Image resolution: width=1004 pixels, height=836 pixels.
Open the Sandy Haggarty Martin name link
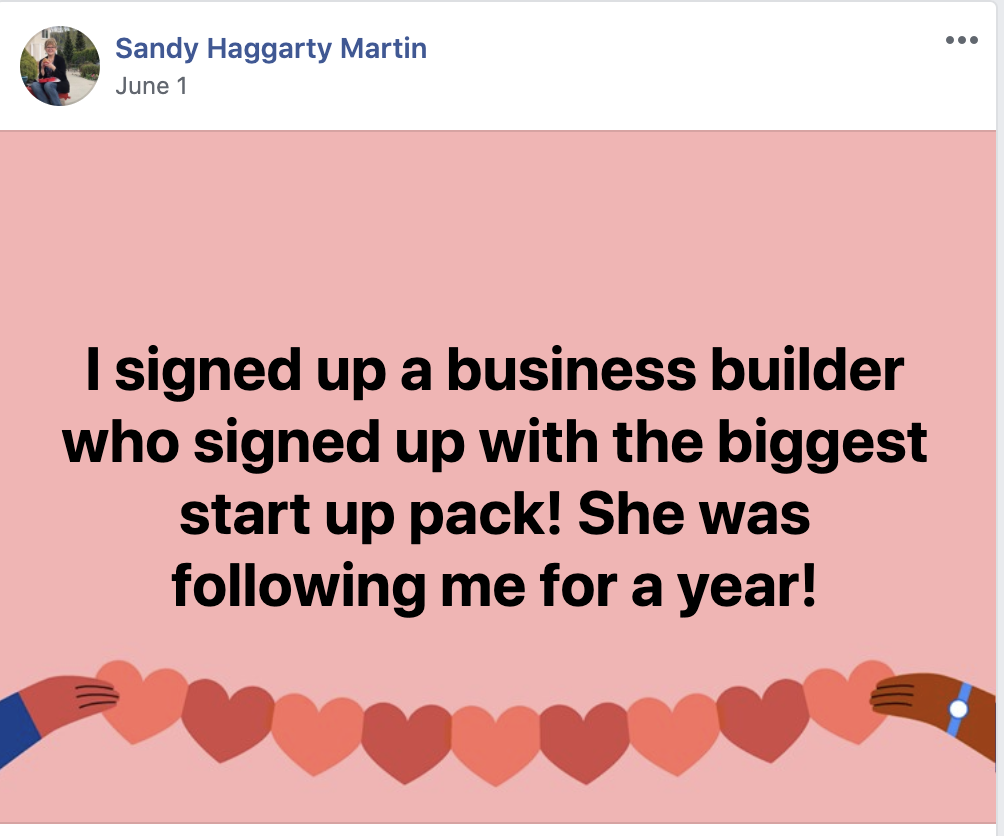(271, 49)
